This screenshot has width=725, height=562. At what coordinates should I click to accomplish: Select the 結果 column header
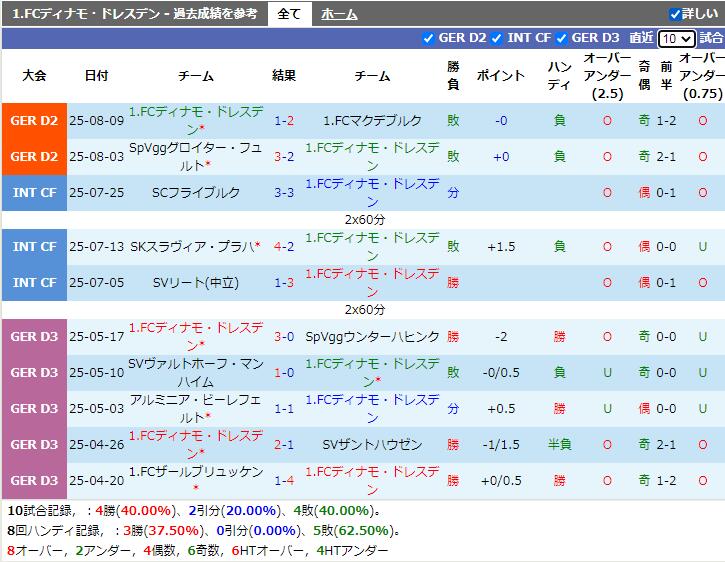[x=284, y=75]
